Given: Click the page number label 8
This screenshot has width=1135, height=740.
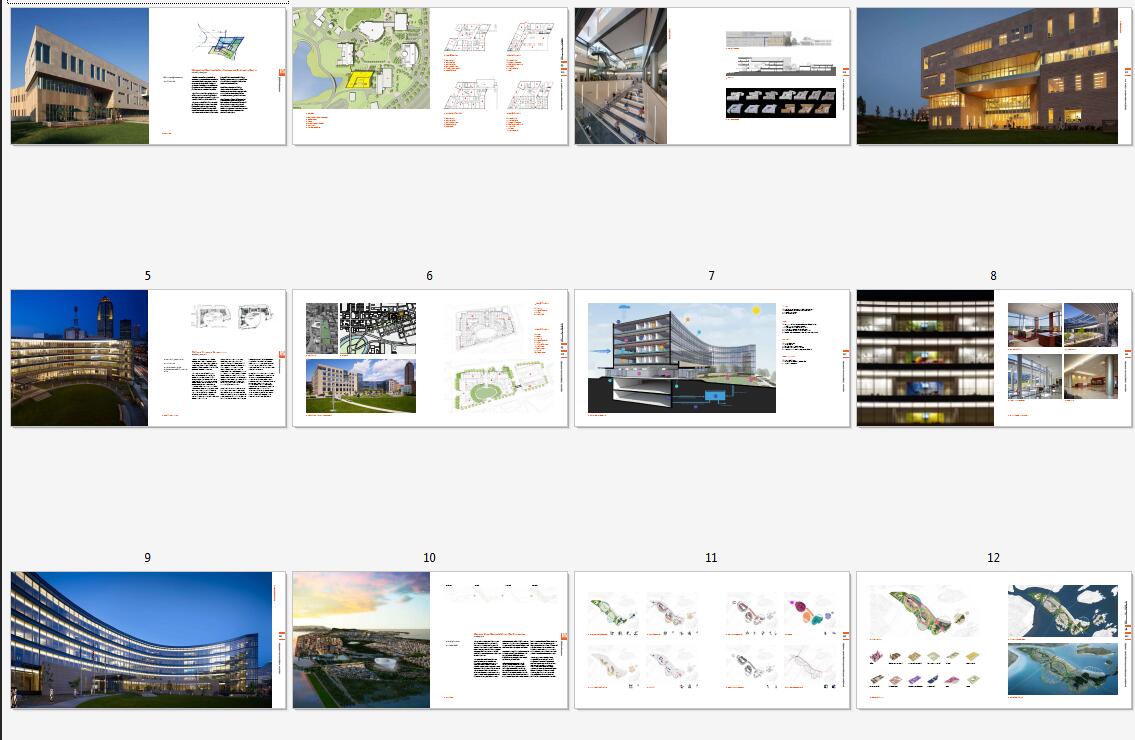Looking at the screenshot, I should click(993, 276).
